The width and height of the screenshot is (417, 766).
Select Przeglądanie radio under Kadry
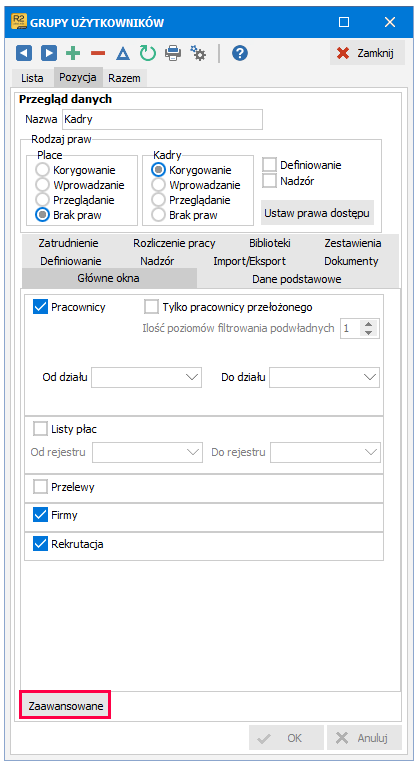(158, 200)
